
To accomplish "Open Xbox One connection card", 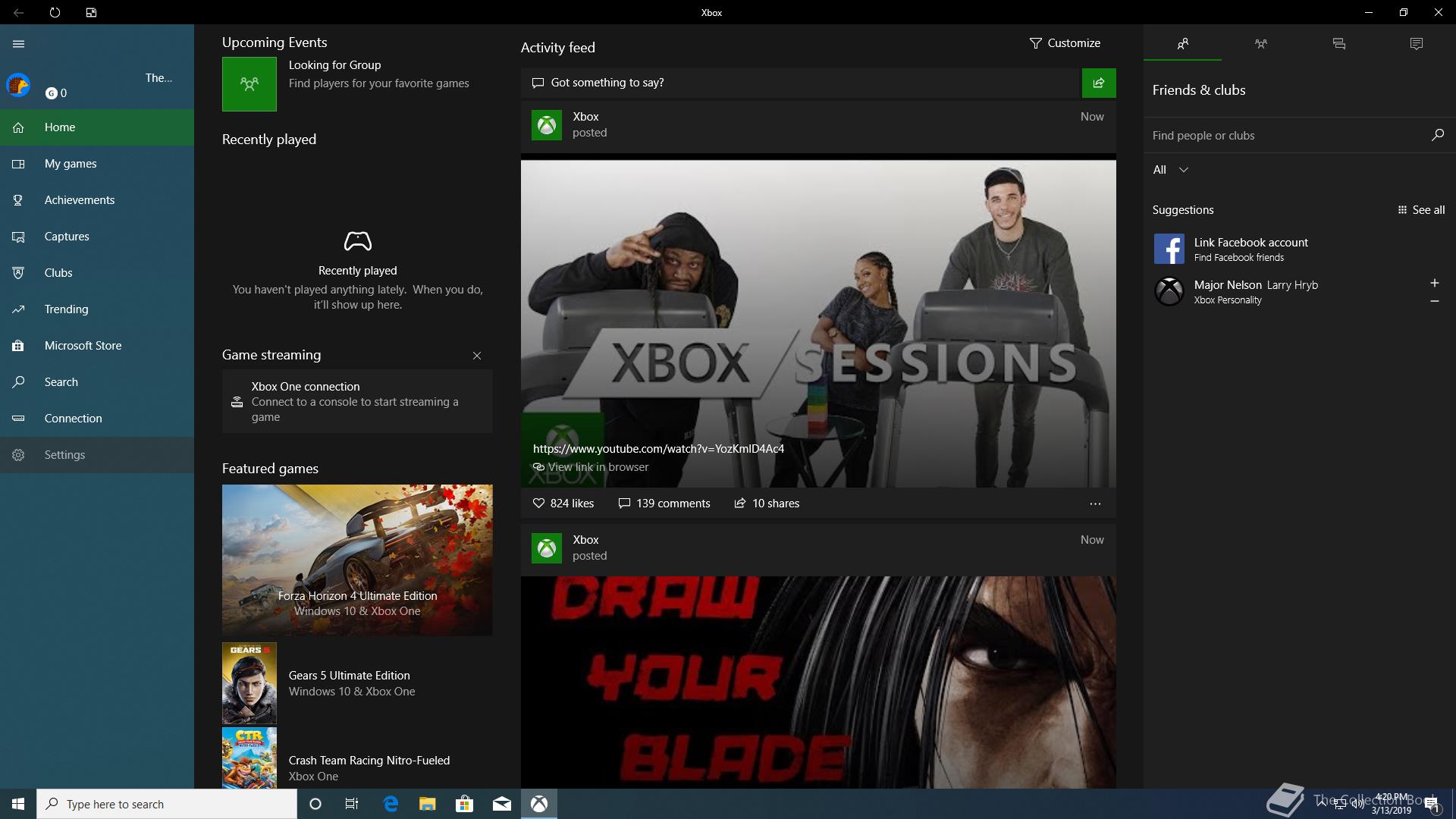I will [357, 401].
